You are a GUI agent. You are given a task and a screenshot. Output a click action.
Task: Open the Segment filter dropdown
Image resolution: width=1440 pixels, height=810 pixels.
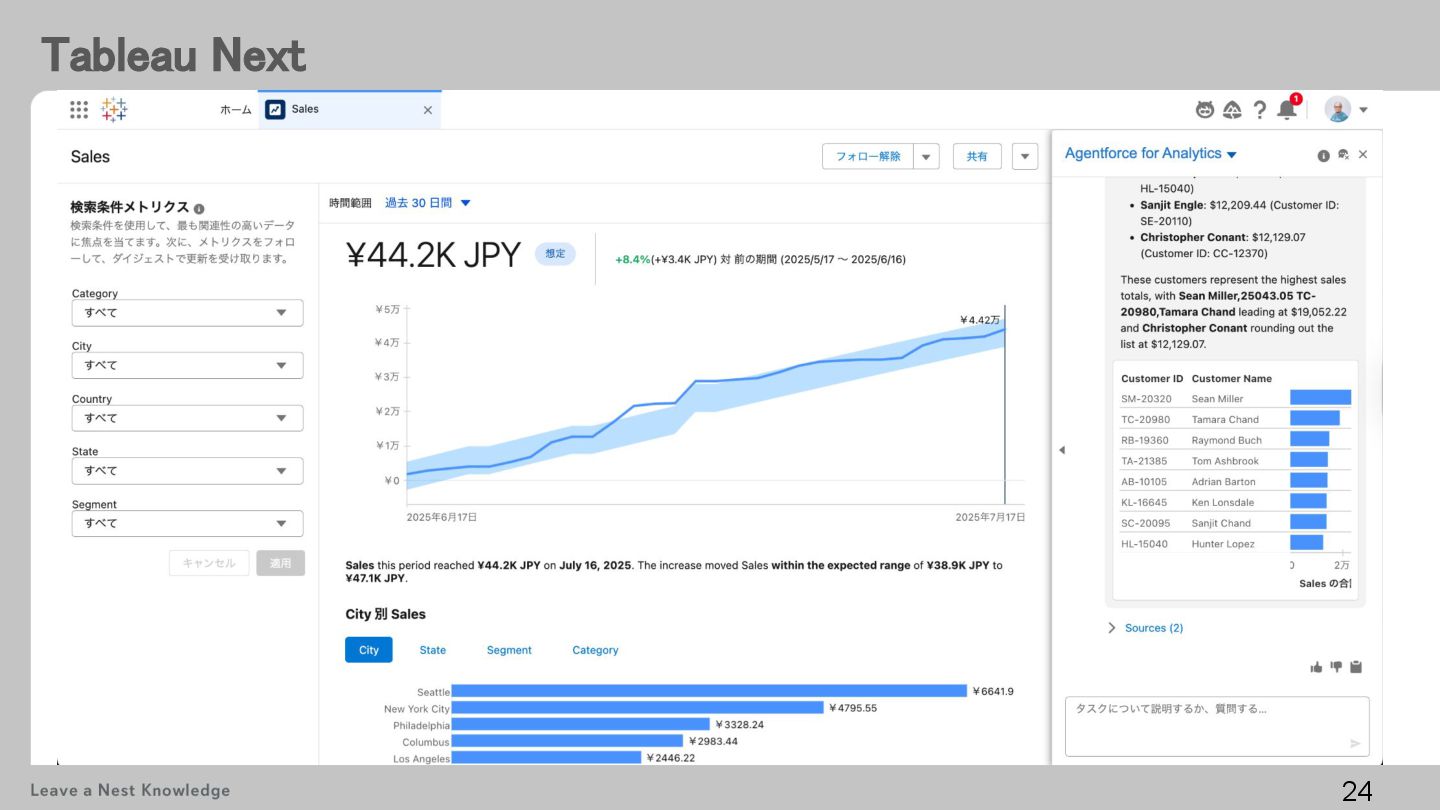coord(187,524)
